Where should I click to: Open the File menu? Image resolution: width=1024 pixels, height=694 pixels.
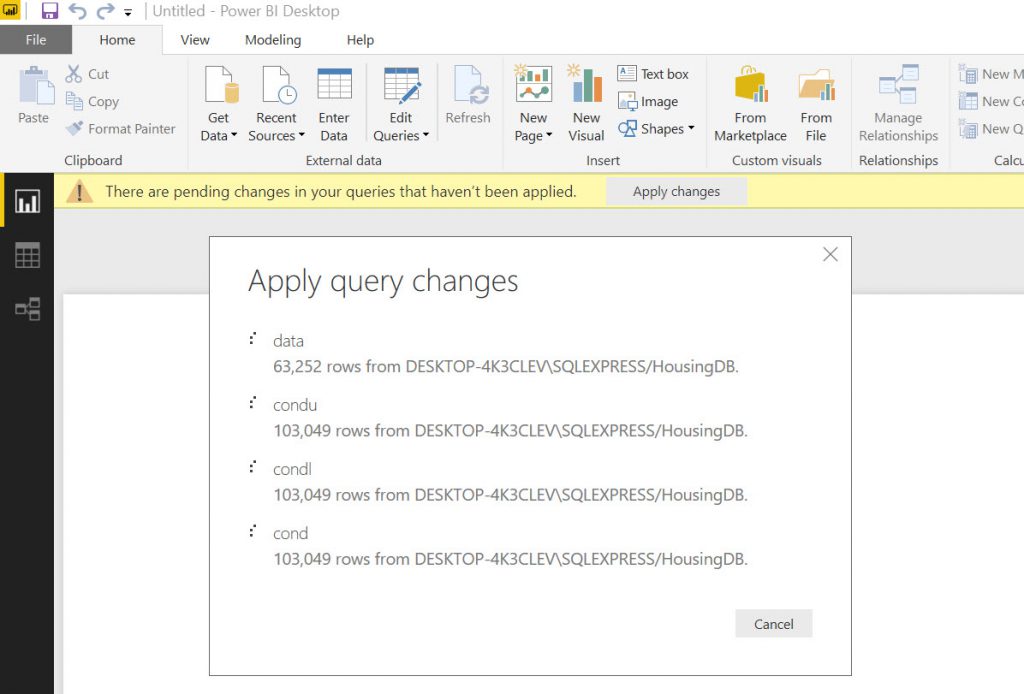click(x=36, y=40)
